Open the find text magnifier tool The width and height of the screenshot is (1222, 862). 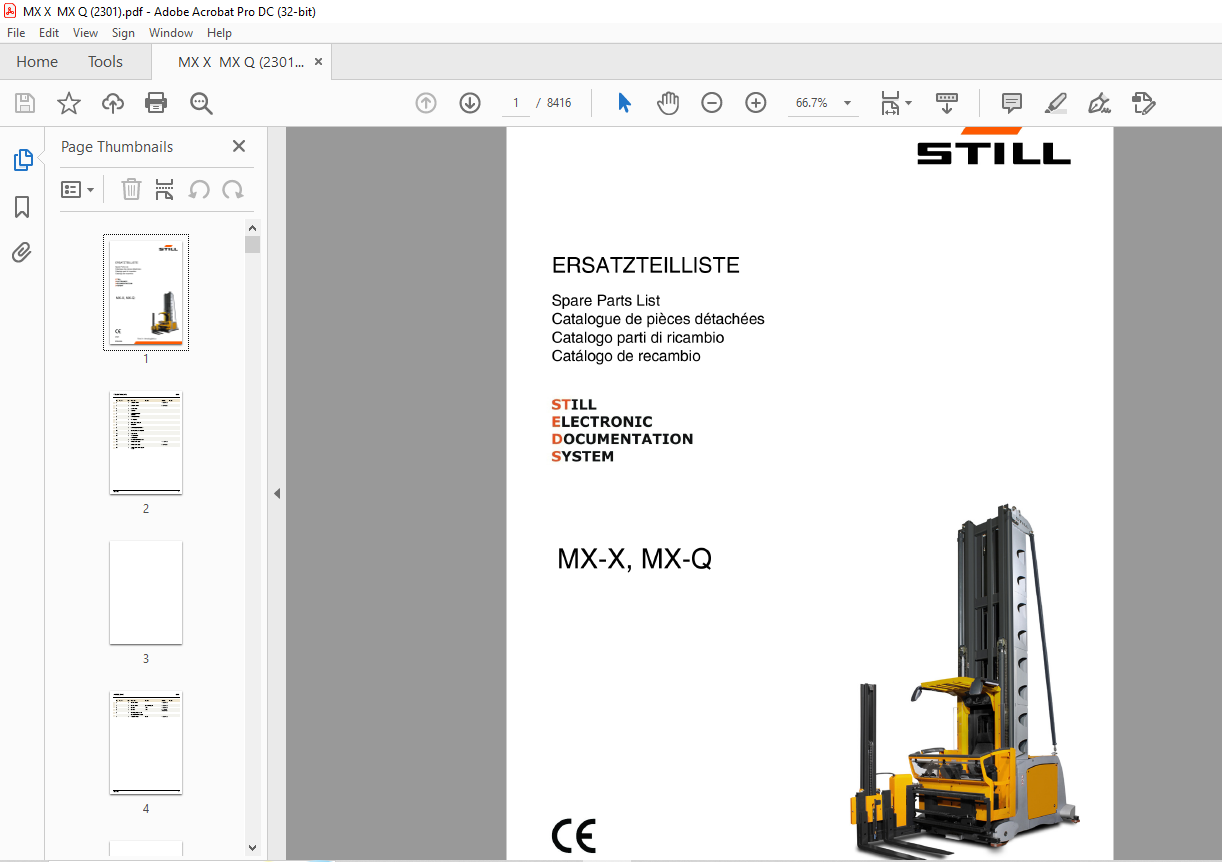click(x=201, y=103)
